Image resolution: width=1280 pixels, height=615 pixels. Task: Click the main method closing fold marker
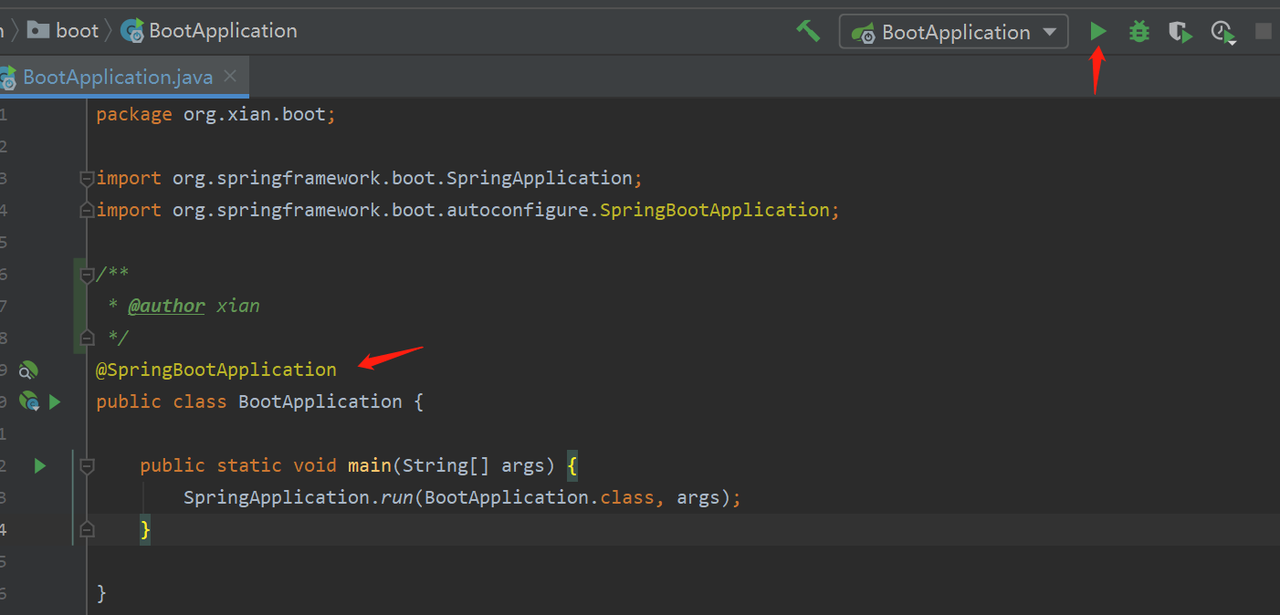[87, 529]
